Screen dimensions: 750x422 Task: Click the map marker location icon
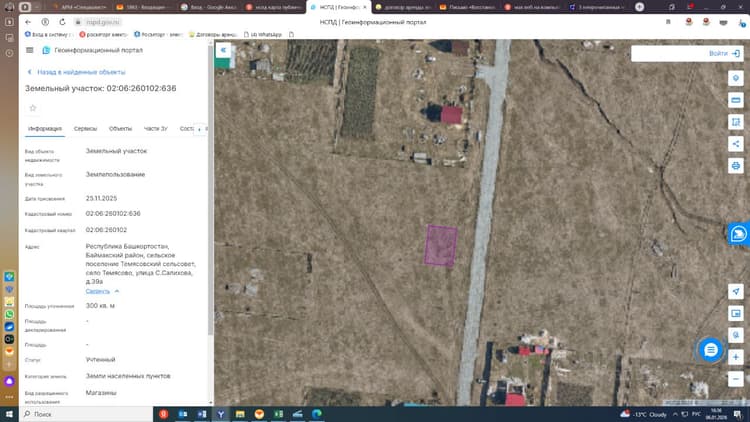click(735, 78)
